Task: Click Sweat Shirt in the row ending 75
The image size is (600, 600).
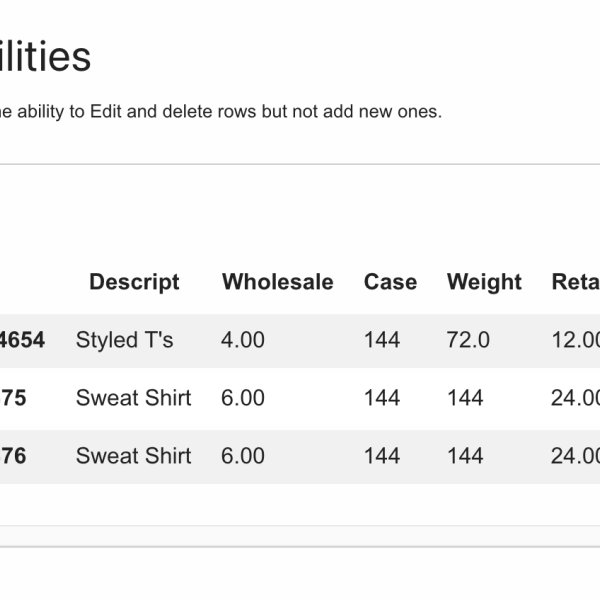Action: coord(133,398)
